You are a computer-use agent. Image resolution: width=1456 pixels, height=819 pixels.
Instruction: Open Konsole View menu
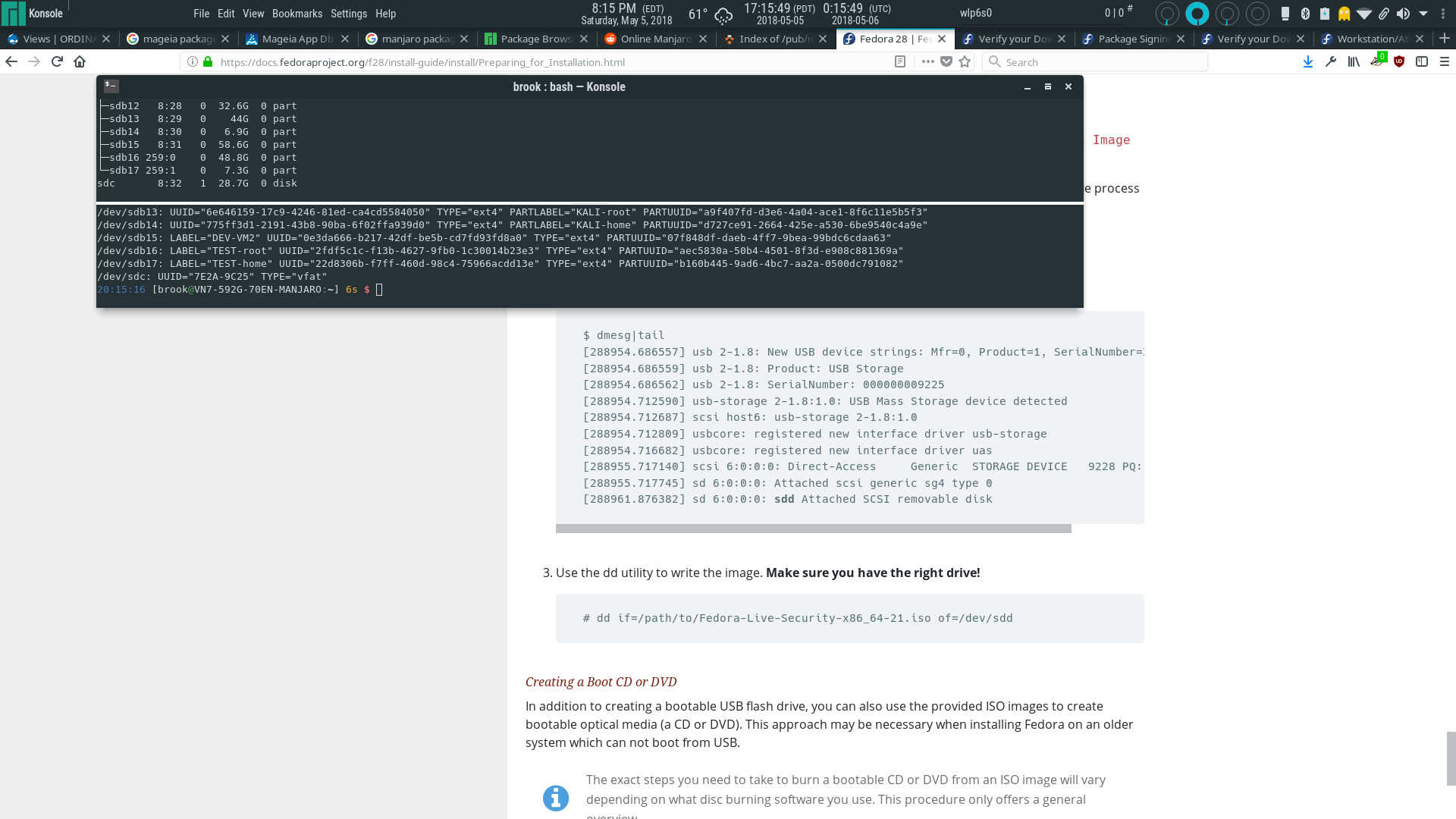[253, 13]
